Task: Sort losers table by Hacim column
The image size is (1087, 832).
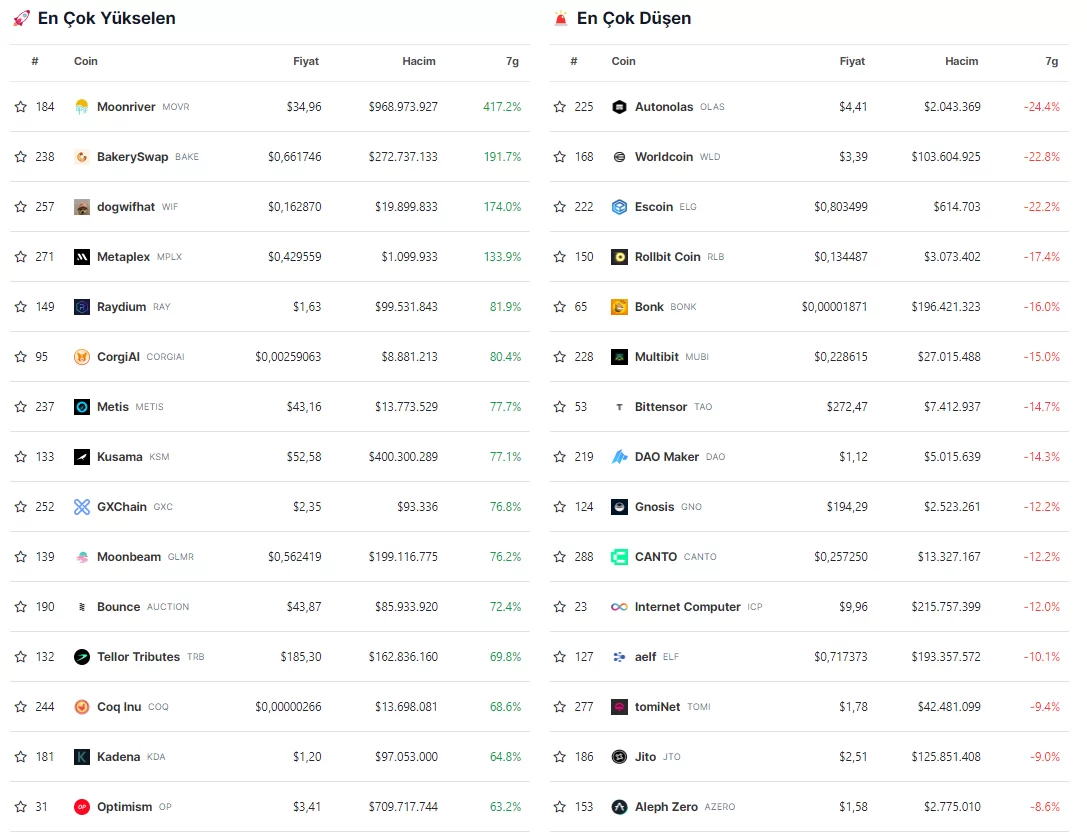Action: 962,61
